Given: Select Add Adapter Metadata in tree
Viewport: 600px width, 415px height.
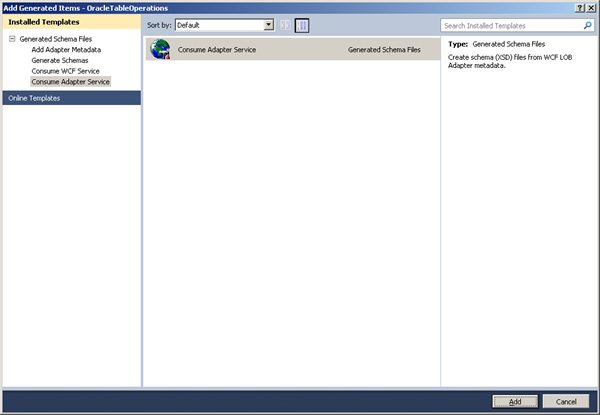Looking at the screenshot, I should tap(66, 49).
